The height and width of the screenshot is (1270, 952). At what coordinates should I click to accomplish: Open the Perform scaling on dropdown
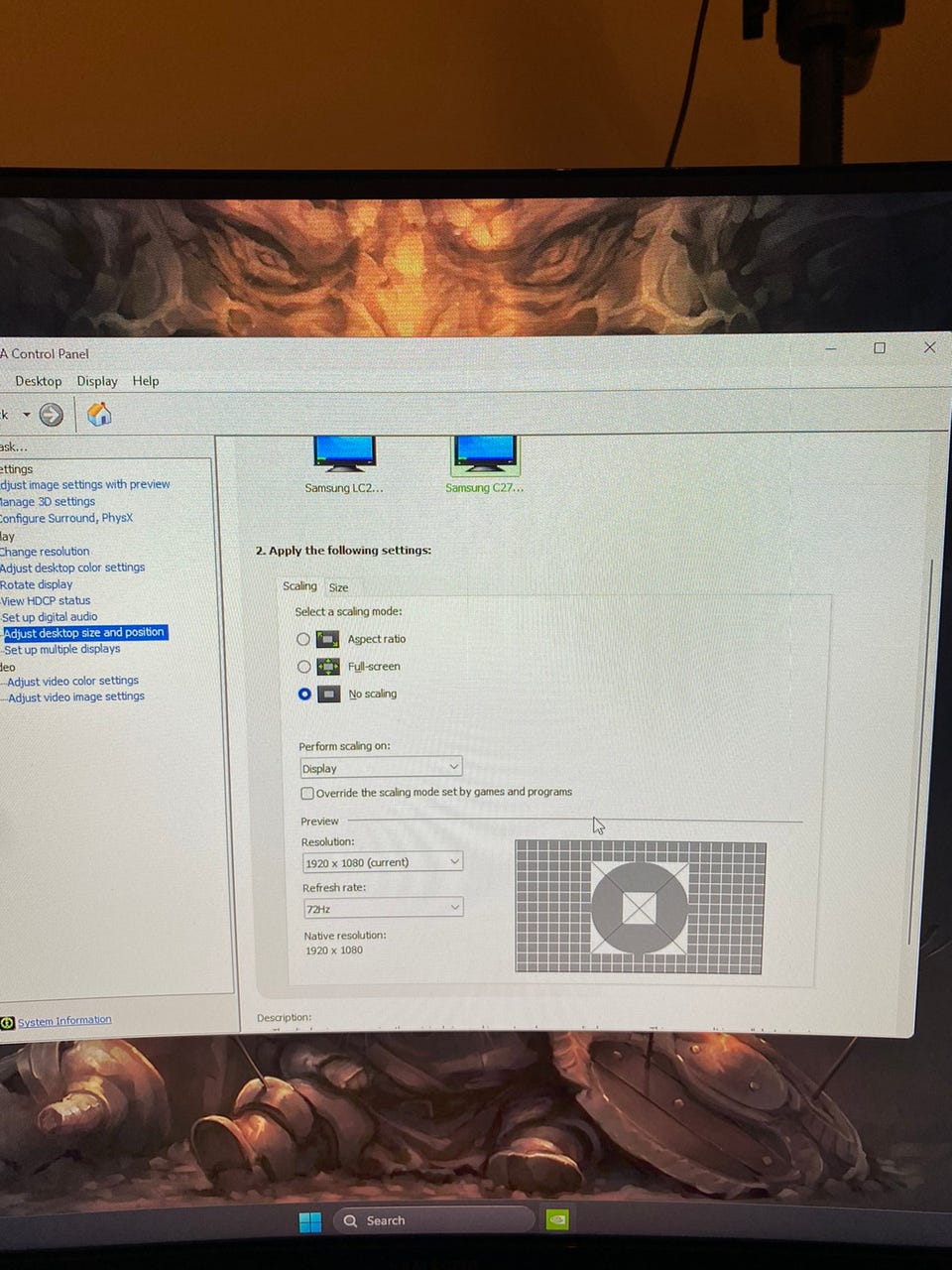click(381, 768)
